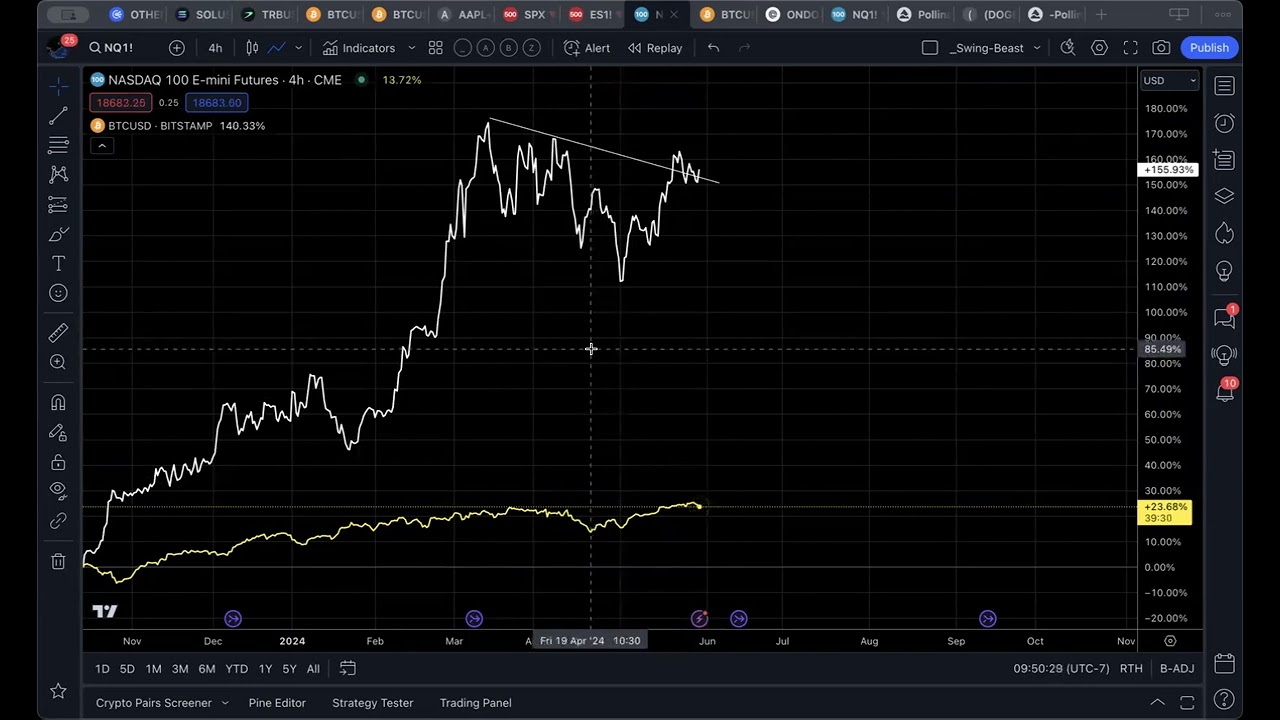Select the YTD time range
The width and height of the screenshot is (1280, 720).
236,669
